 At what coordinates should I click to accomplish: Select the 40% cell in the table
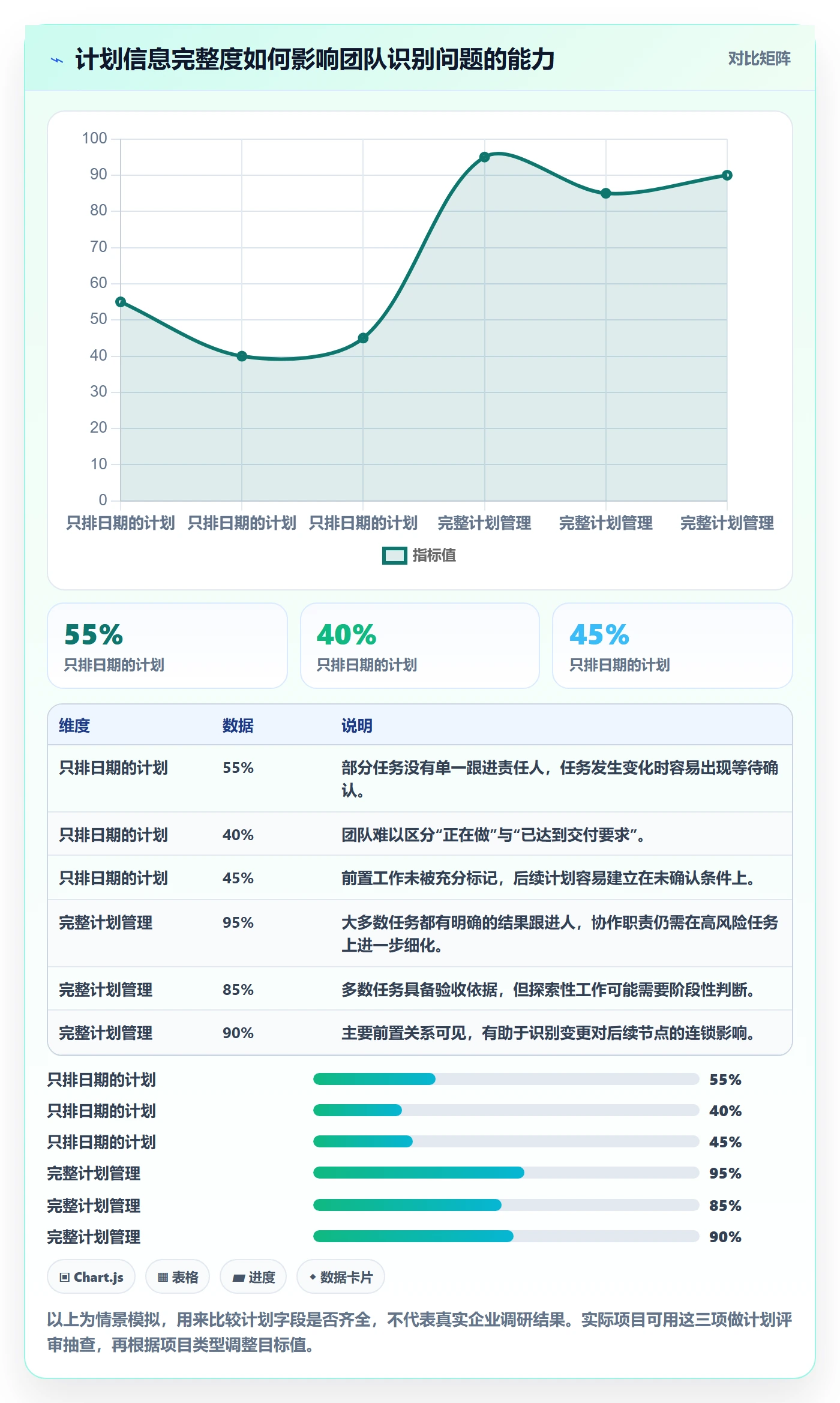tap(238, 835)
